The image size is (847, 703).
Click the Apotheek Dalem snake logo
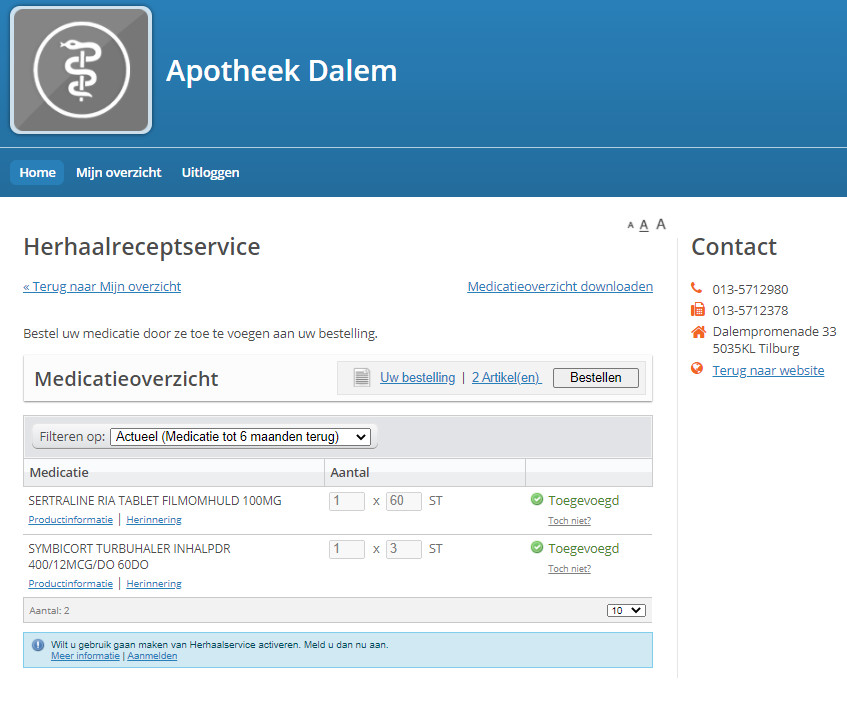pos(81,70)
